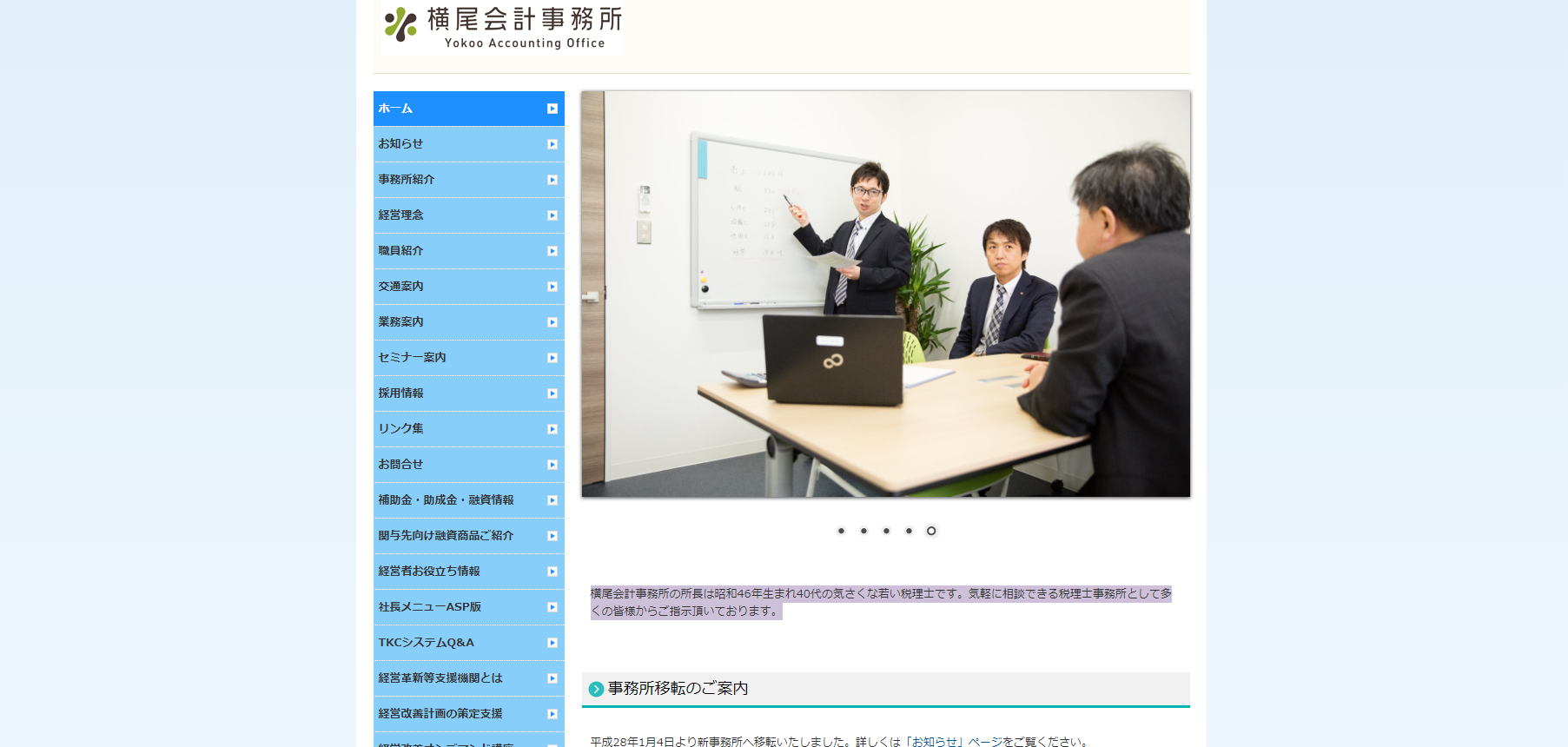Click the arrow icon beside 交通案内
Screen dimensions: 1568x747
[x=552, y=287]
